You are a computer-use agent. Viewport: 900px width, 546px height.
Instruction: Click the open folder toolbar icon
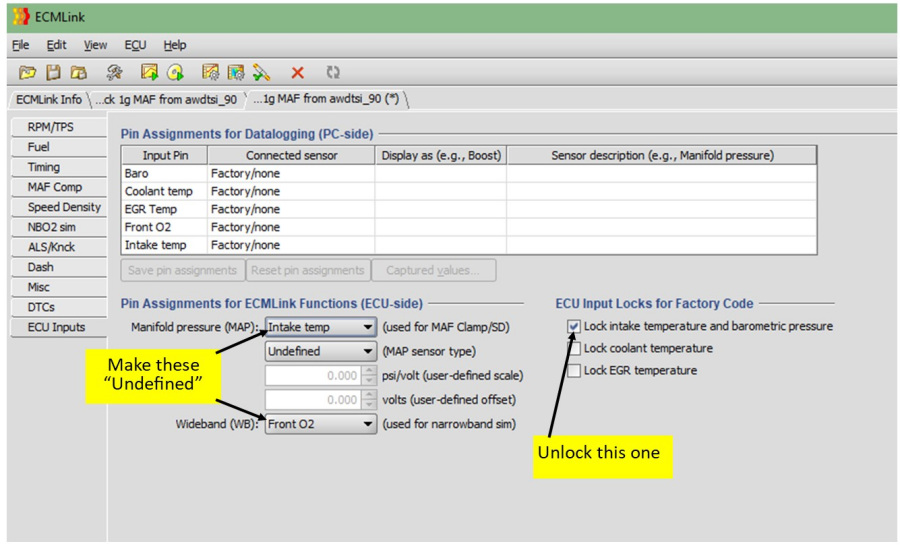pos(27,72)
